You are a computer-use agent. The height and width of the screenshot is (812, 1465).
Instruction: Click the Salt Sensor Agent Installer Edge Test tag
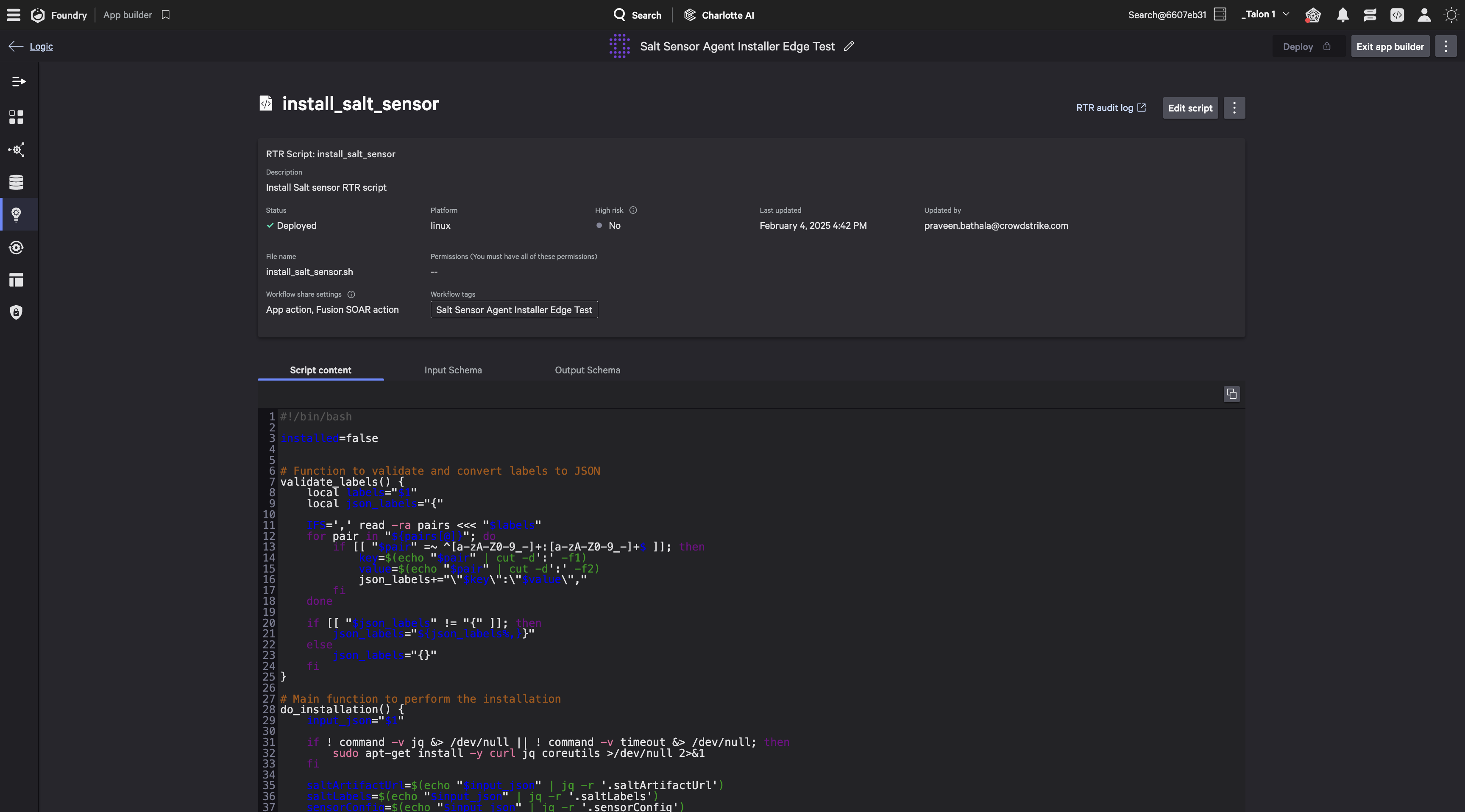tap(514, 310)
